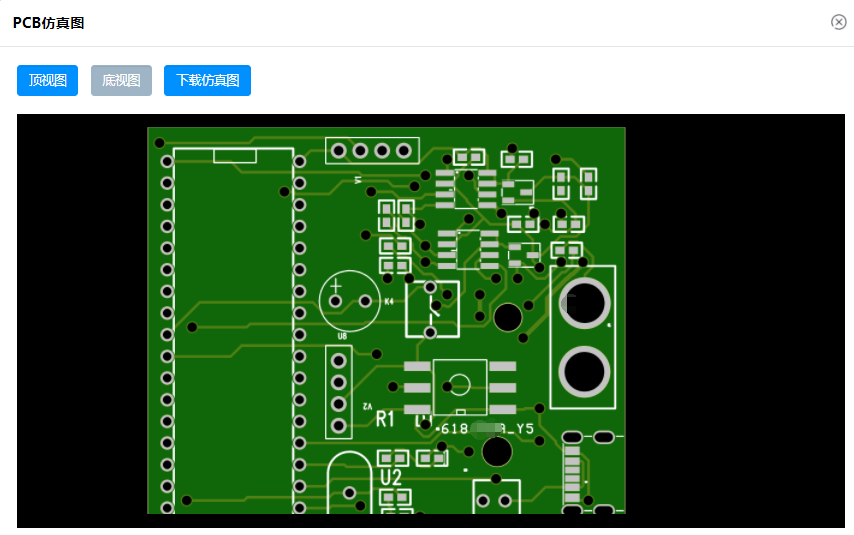Click the large DIP module outline

[x=233, y=330]
